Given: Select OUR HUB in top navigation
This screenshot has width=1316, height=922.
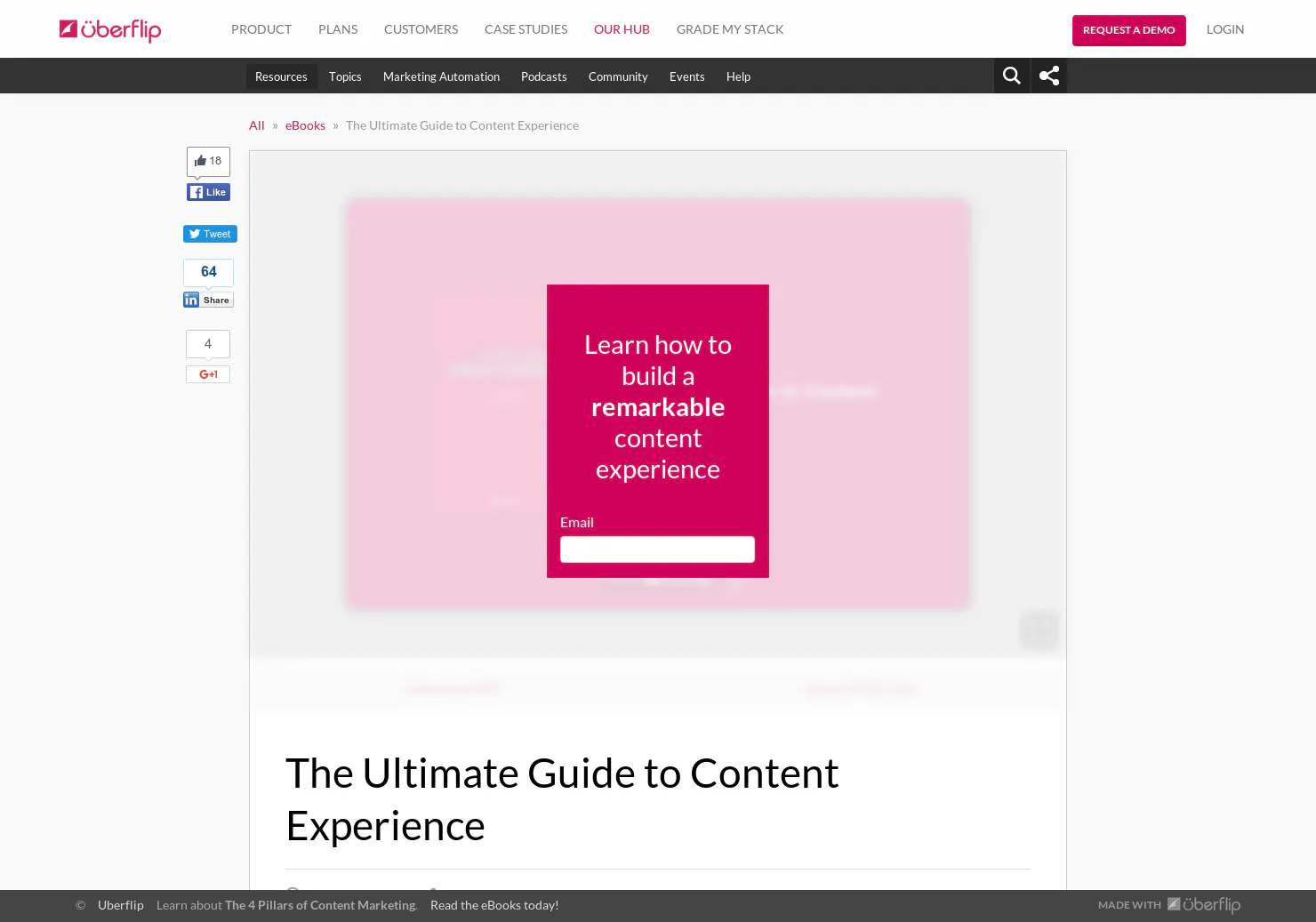Looking at the screenshot, I should point(622,29).
